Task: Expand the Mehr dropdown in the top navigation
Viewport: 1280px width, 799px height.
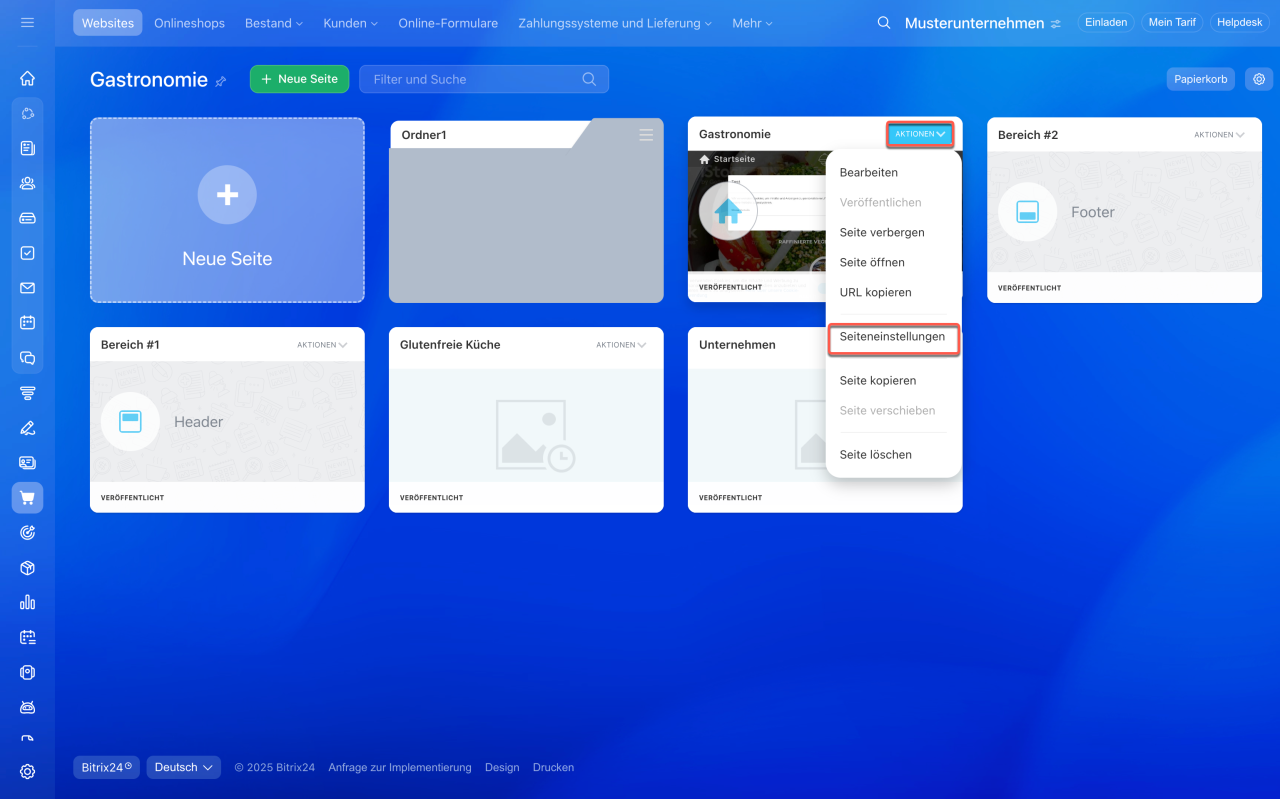Action: (752, 23)
